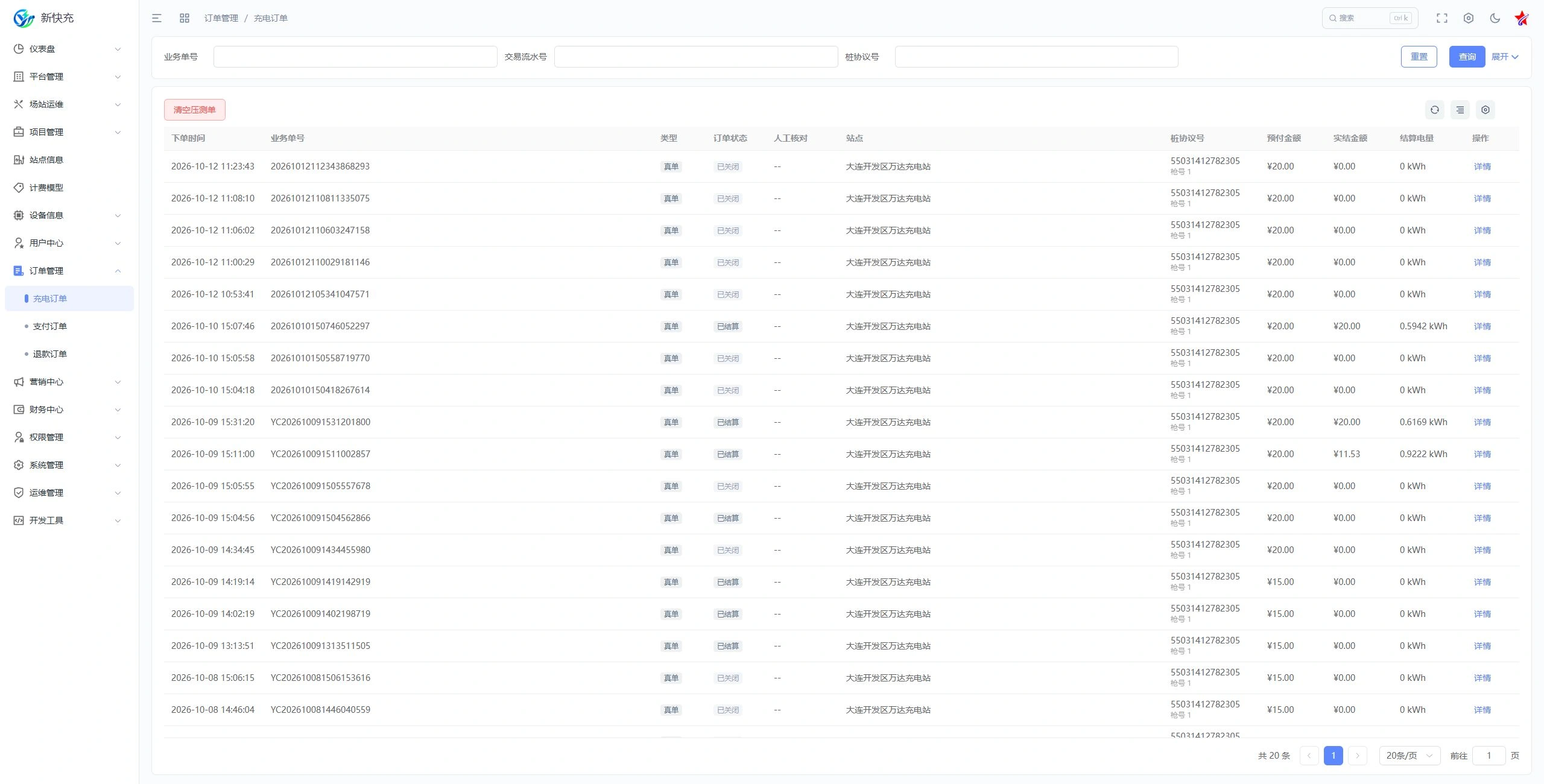1544x784 pixels.
Task: Go to the next page arrow
Action: coord(1358,756)
